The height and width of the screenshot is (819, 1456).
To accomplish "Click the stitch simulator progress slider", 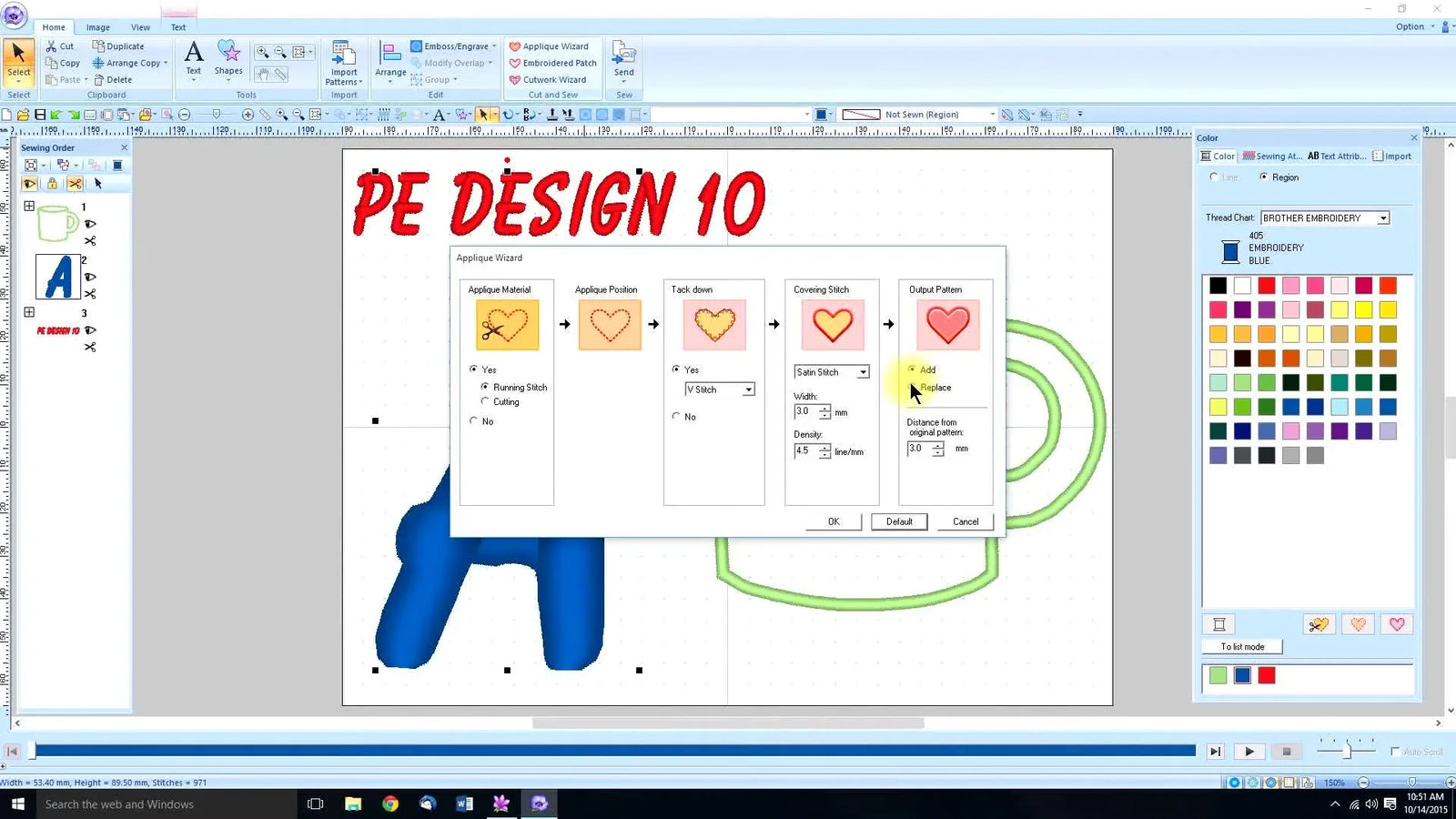I will (614, 751).
